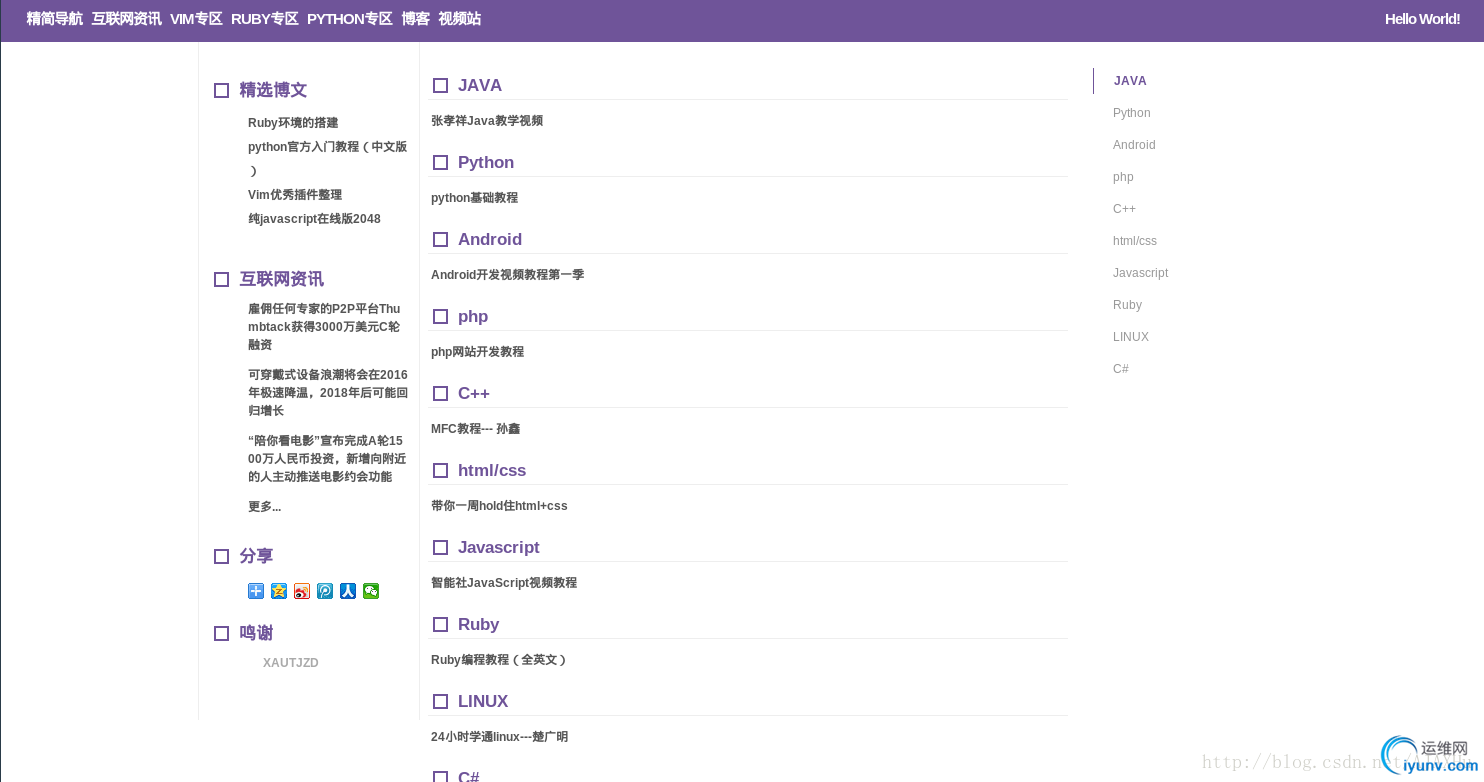The image size is (1484, 782).
Task: Click the JAVA section heading in main content
Action: 480,86
